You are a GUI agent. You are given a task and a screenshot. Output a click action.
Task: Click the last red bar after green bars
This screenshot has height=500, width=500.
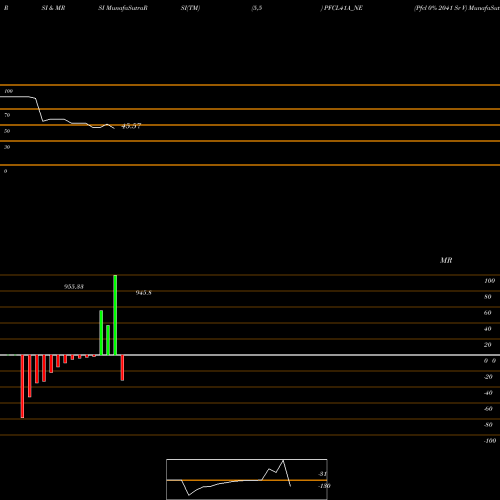(122, 368)
